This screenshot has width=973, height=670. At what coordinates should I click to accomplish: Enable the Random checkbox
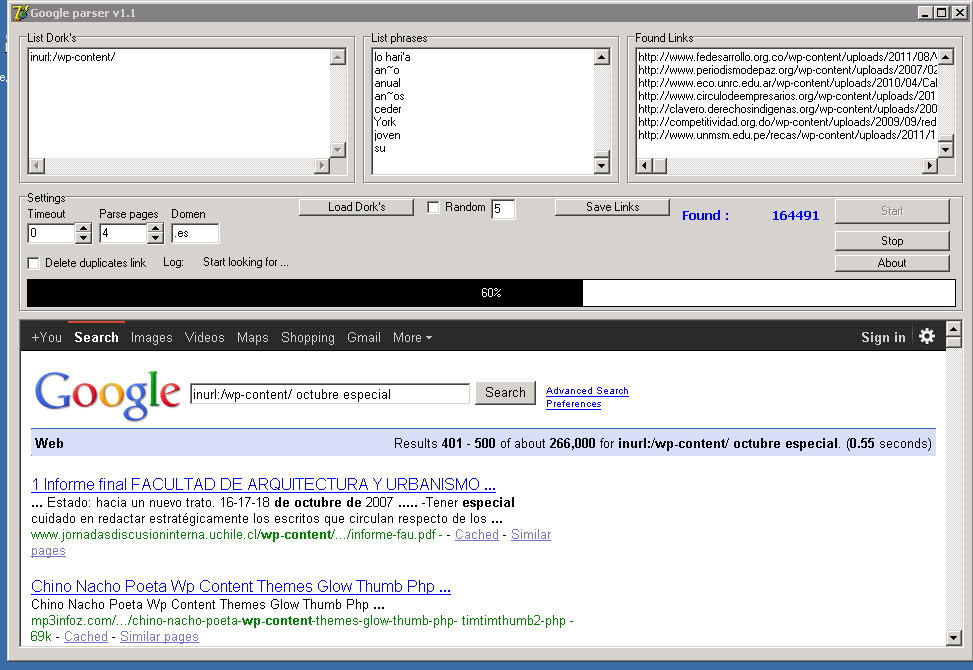pos(433,207)
